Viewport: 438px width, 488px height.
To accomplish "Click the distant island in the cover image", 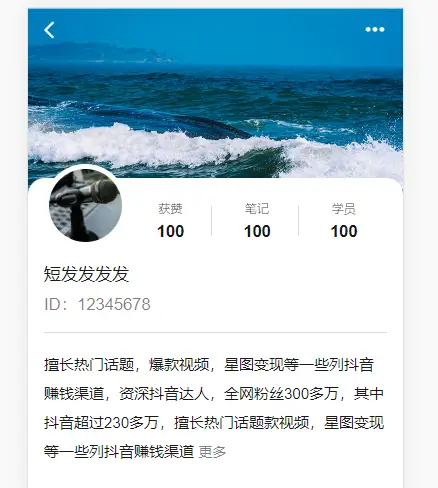I will pyautogui.click(x=100, y=52).
